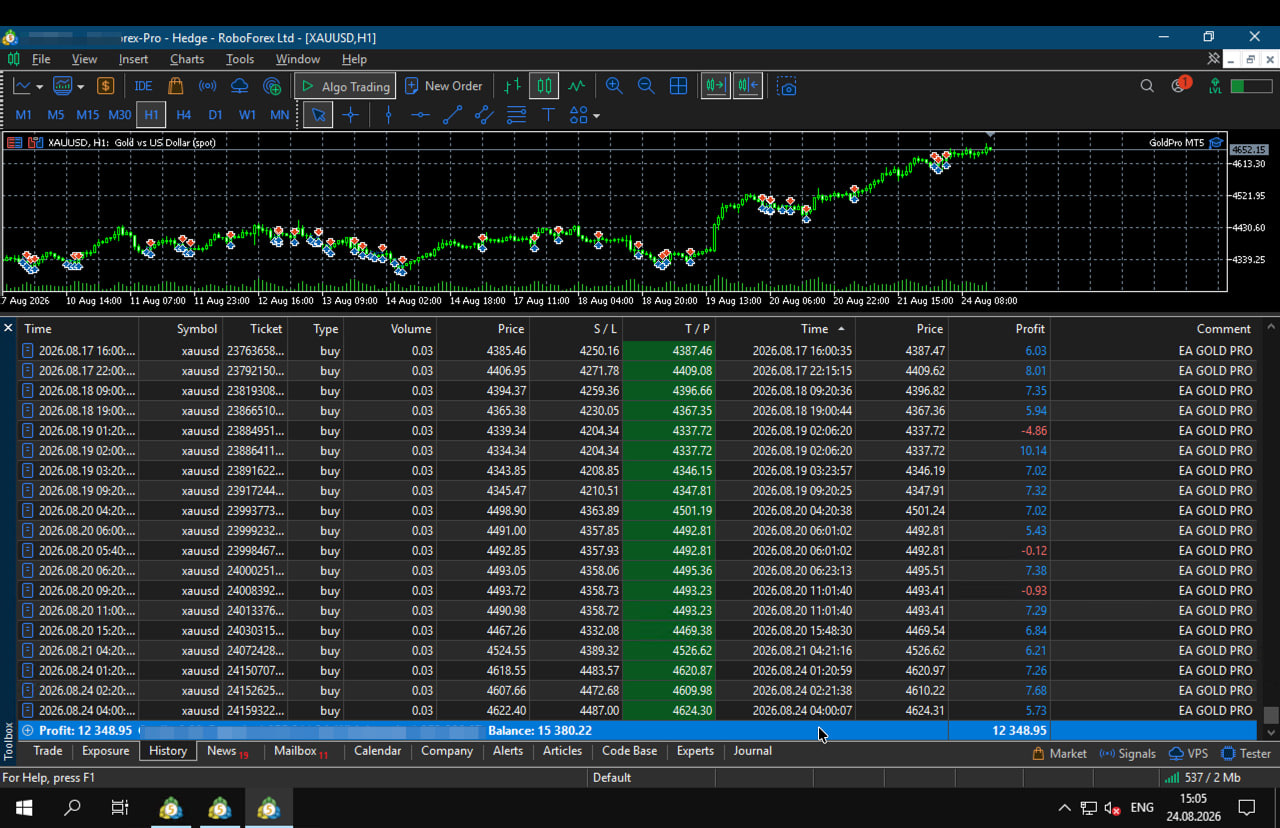Screen dimensions: 1280x828
Task: Open Windows taskbar search
Action: tap(72, 808)
